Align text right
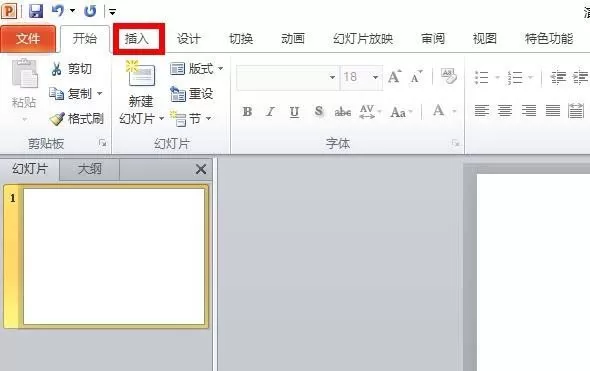Viewport: 590px width, 371px height. (x=529, y=111)
